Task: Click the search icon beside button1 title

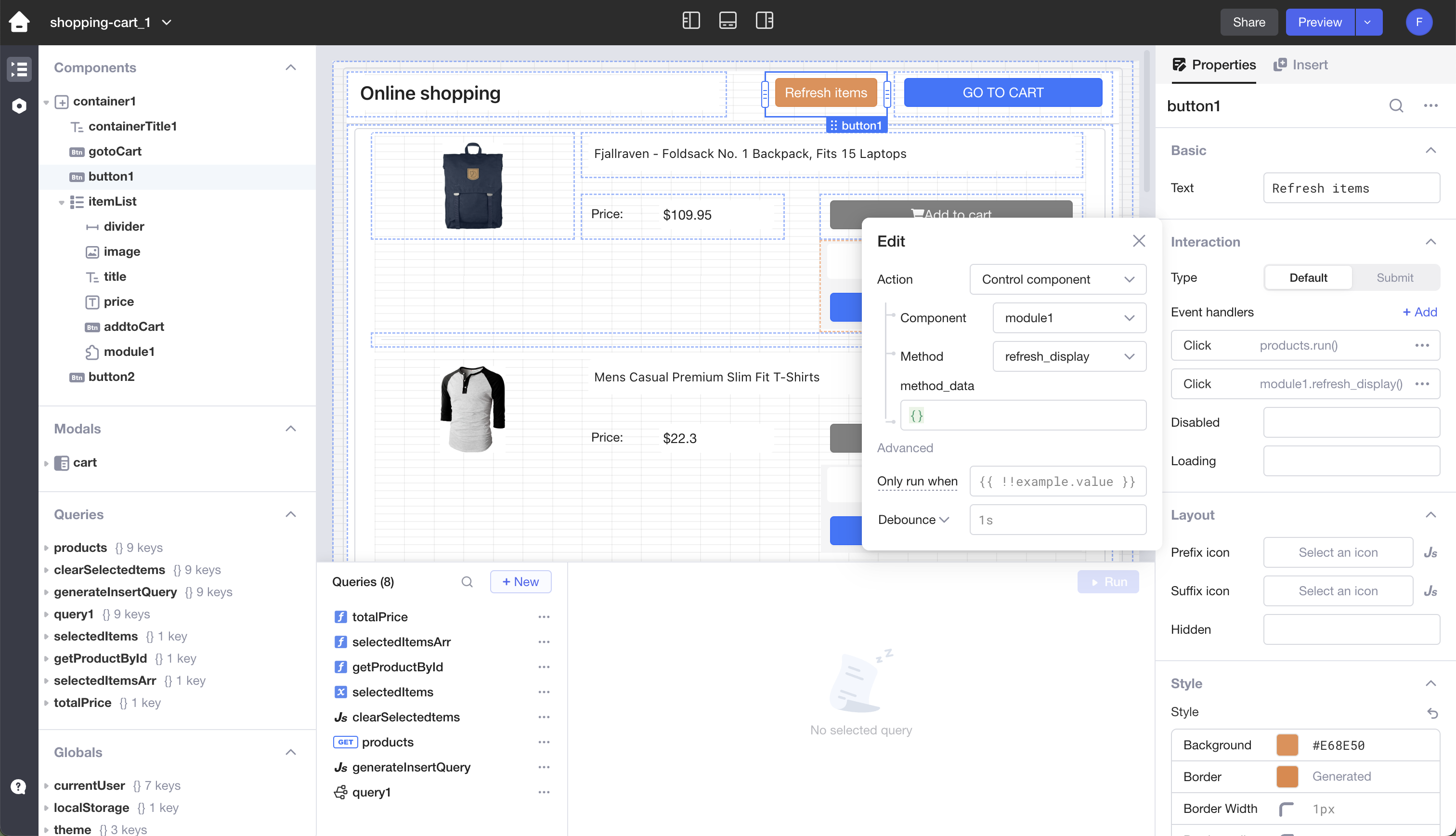Action: pos(1396,105)
